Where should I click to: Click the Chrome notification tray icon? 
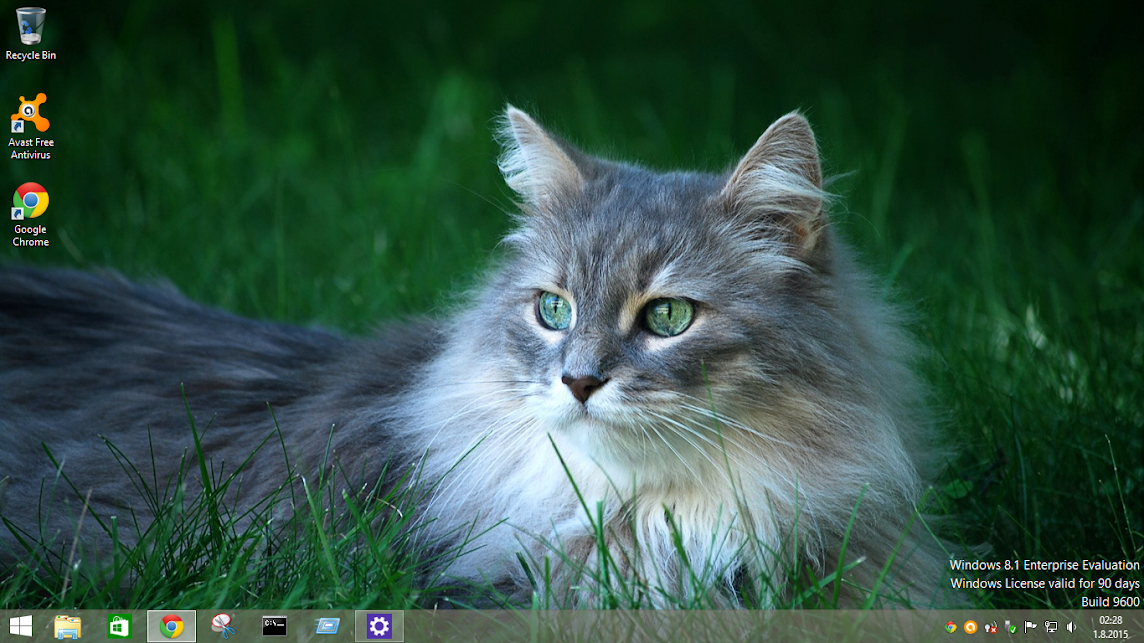pyautogui.click(x=951, y=627)
